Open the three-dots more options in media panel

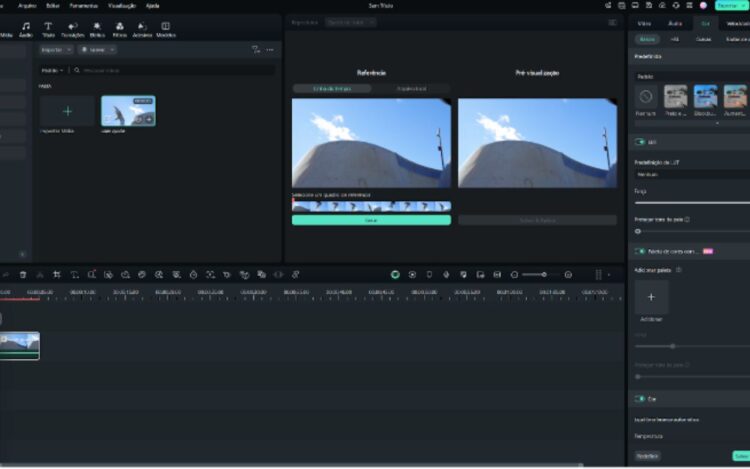click(270, 50)
